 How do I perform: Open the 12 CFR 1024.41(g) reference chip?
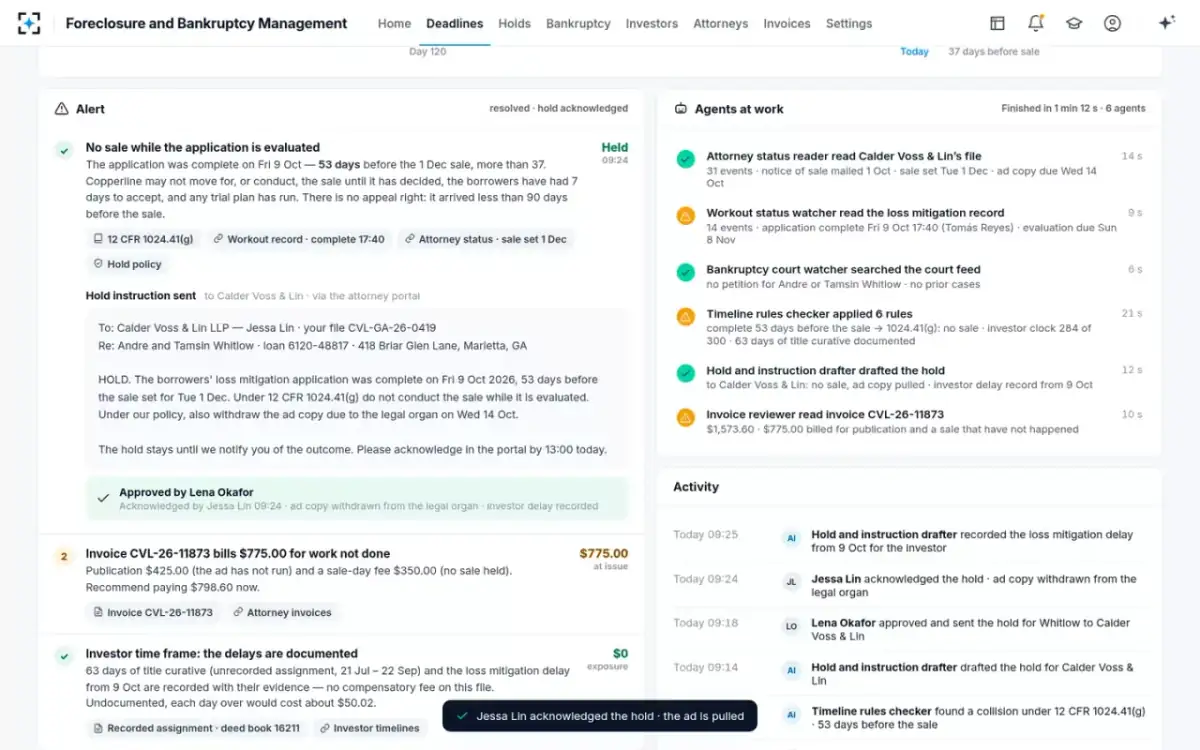point(143,239)
